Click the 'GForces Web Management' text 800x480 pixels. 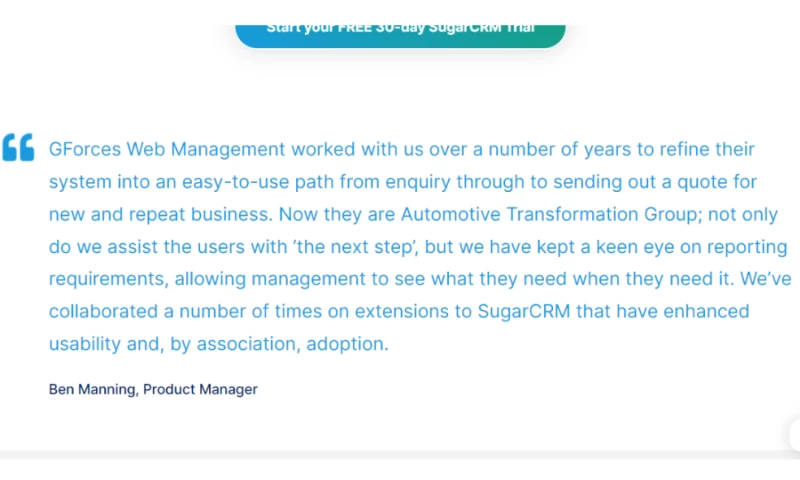pyautogui.click(x=167, y=150)
